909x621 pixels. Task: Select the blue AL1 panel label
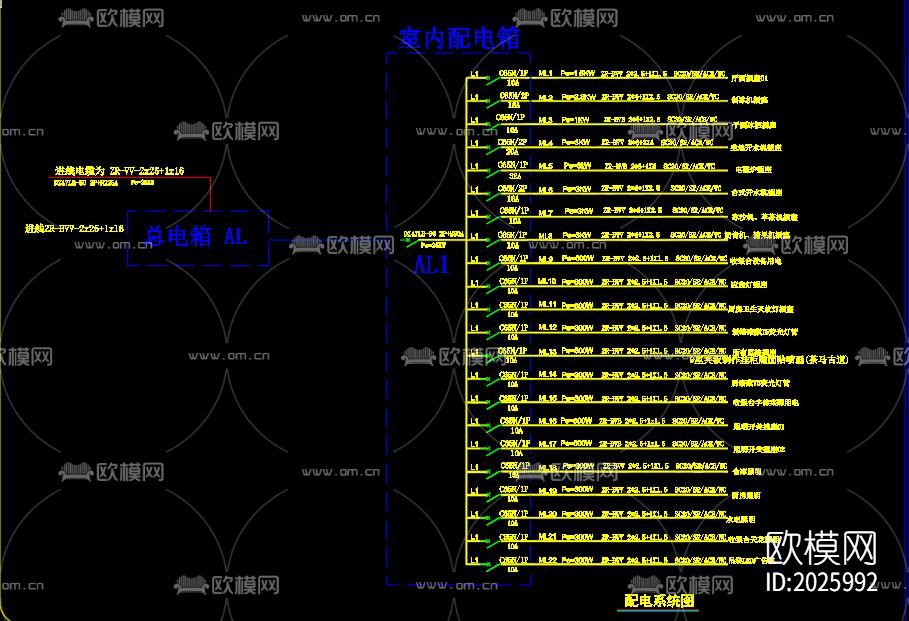[431, 265]
